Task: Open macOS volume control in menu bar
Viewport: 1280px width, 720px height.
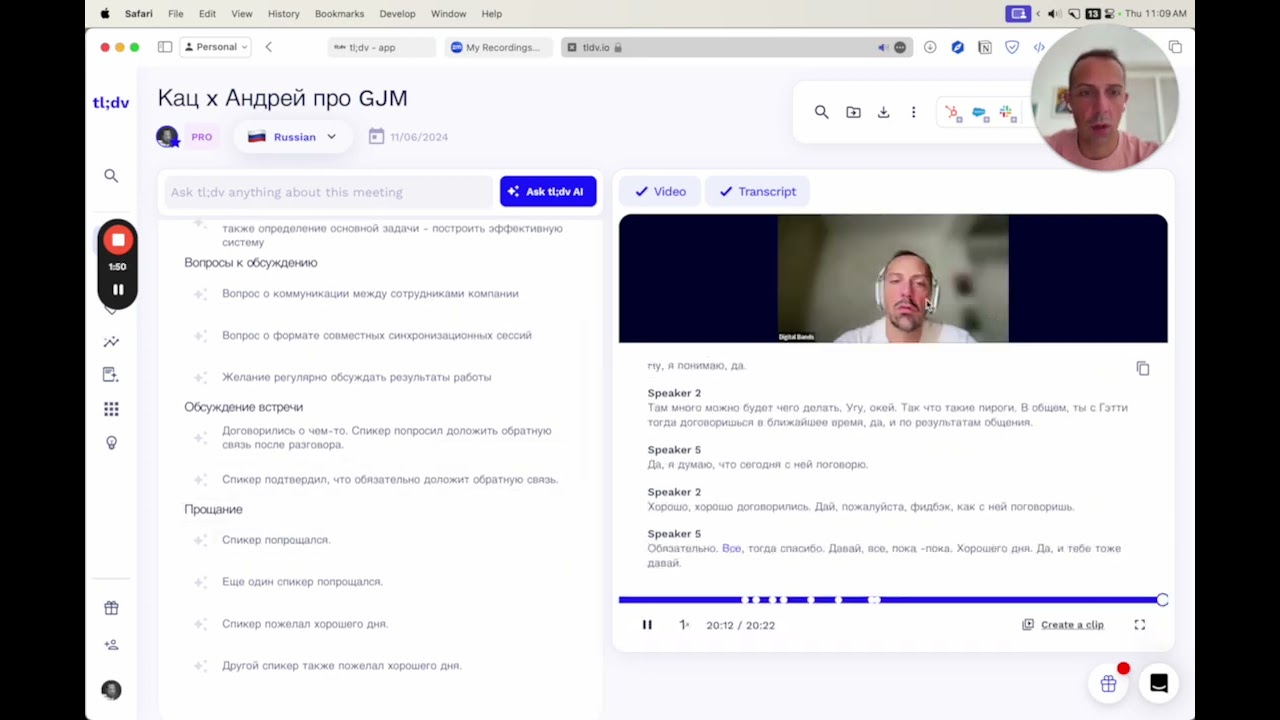Action: click(x=1054, y=14)
